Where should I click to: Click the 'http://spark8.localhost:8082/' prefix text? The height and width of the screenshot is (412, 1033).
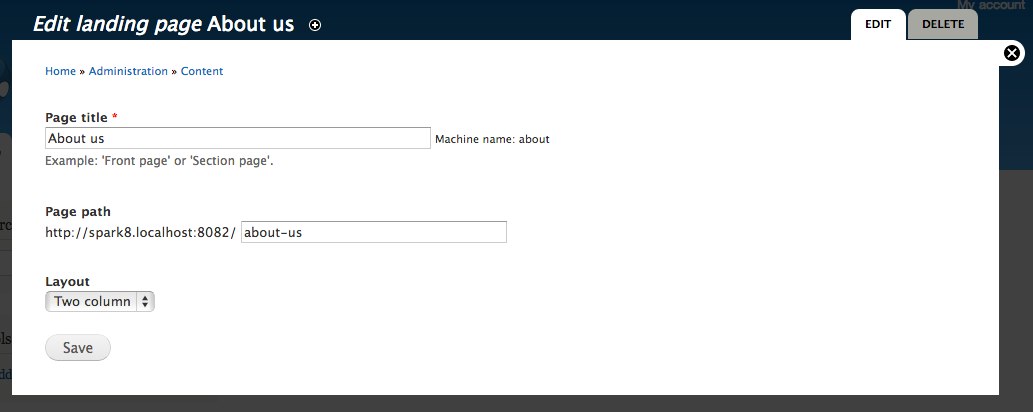pyautogui.click(x=140, y=232)
